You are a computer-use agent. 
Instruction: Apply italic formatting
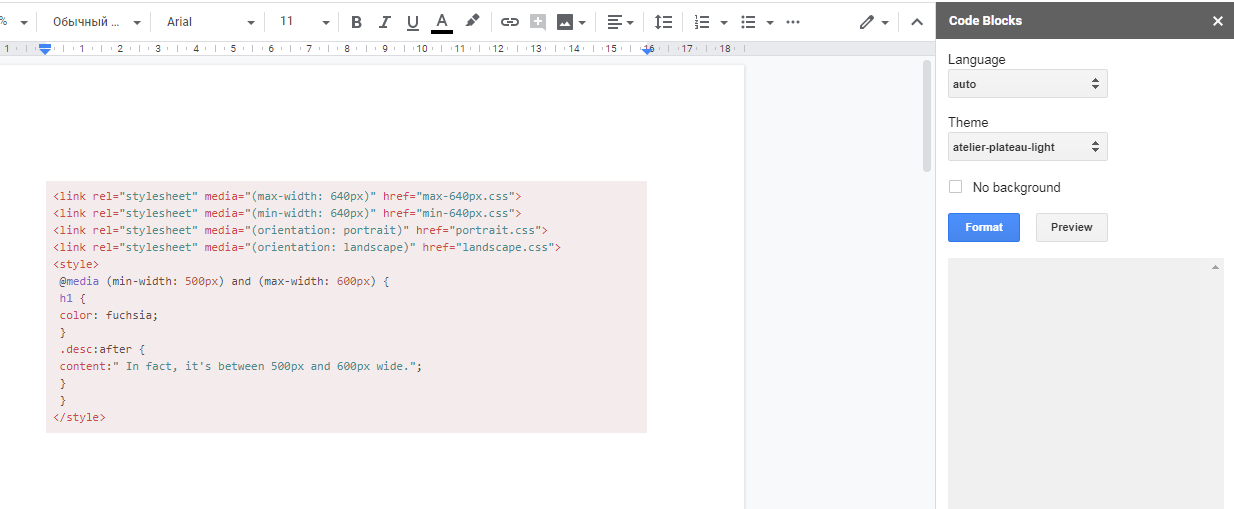(384, 22)
